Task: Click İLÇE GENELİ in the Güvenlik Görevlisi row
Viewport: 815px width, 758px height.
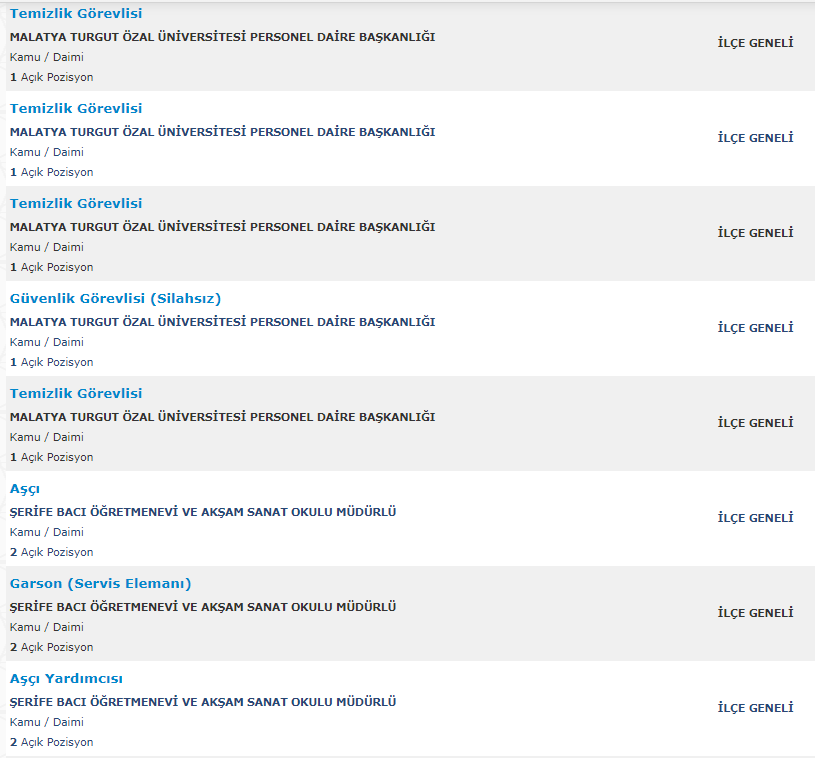Action: pos(755,328)
